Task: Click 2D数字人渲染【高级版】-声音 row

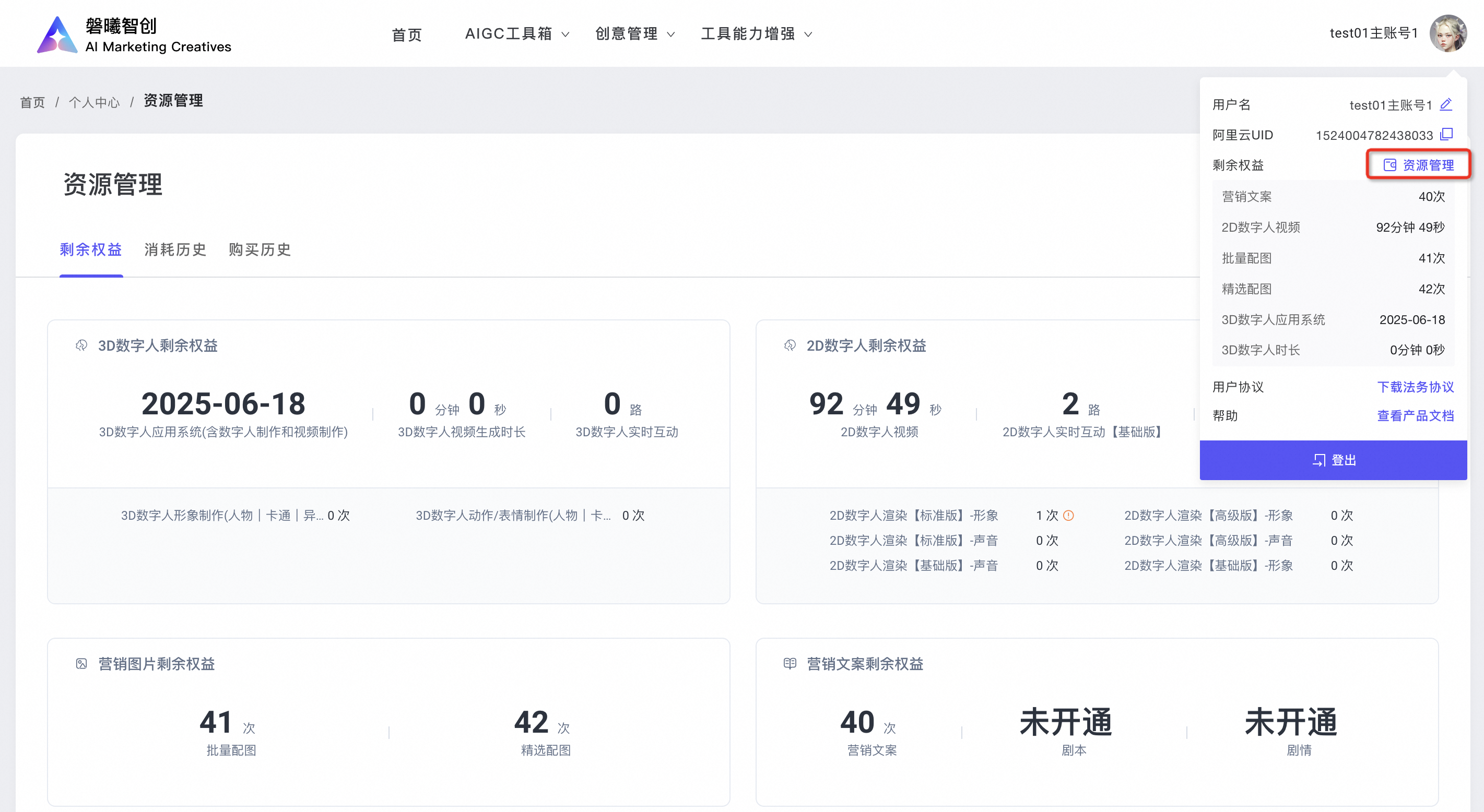Action: (1239, 541)
